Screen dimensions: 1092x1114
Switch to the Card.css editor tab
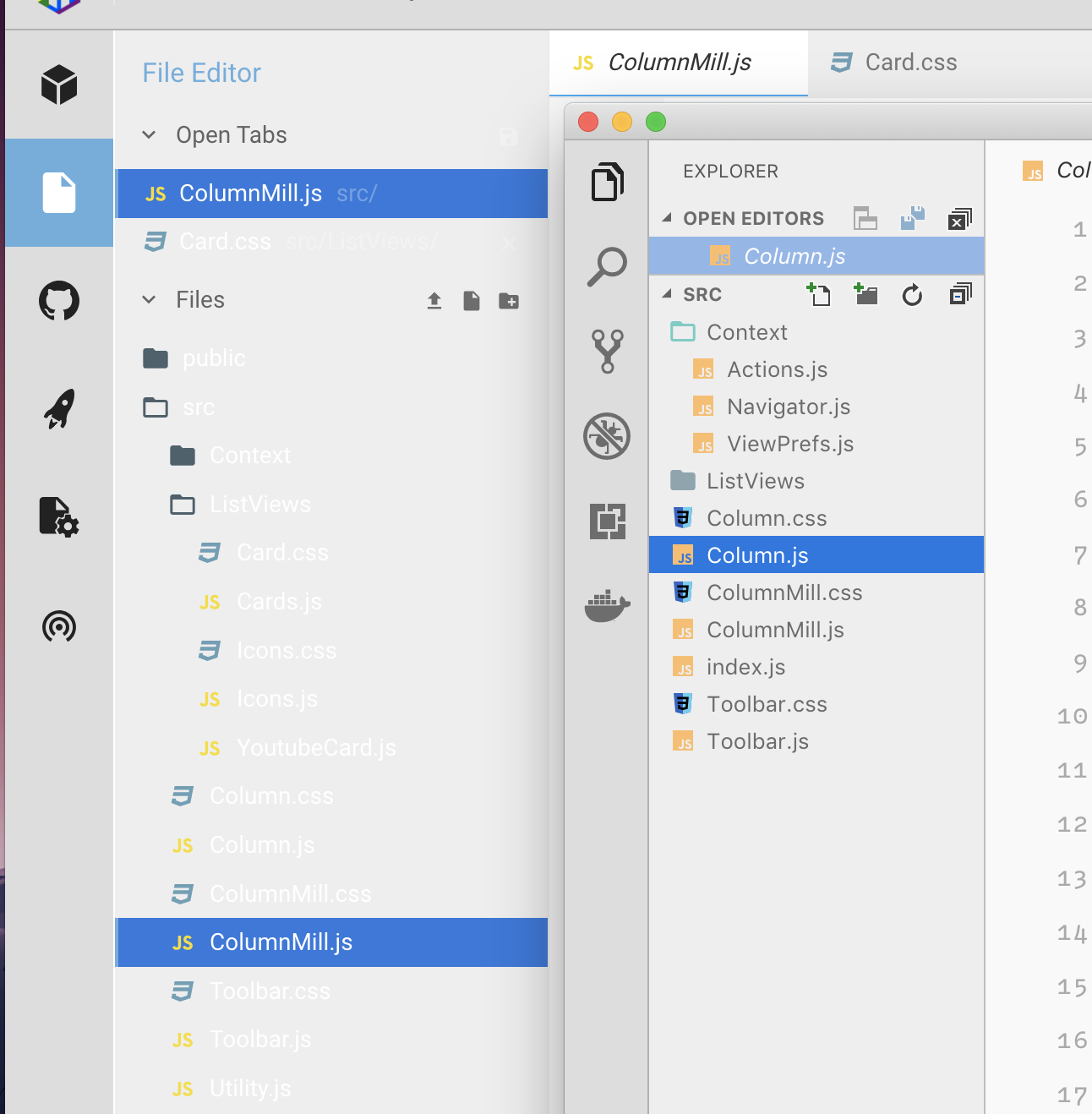click(x=896, y=63)
